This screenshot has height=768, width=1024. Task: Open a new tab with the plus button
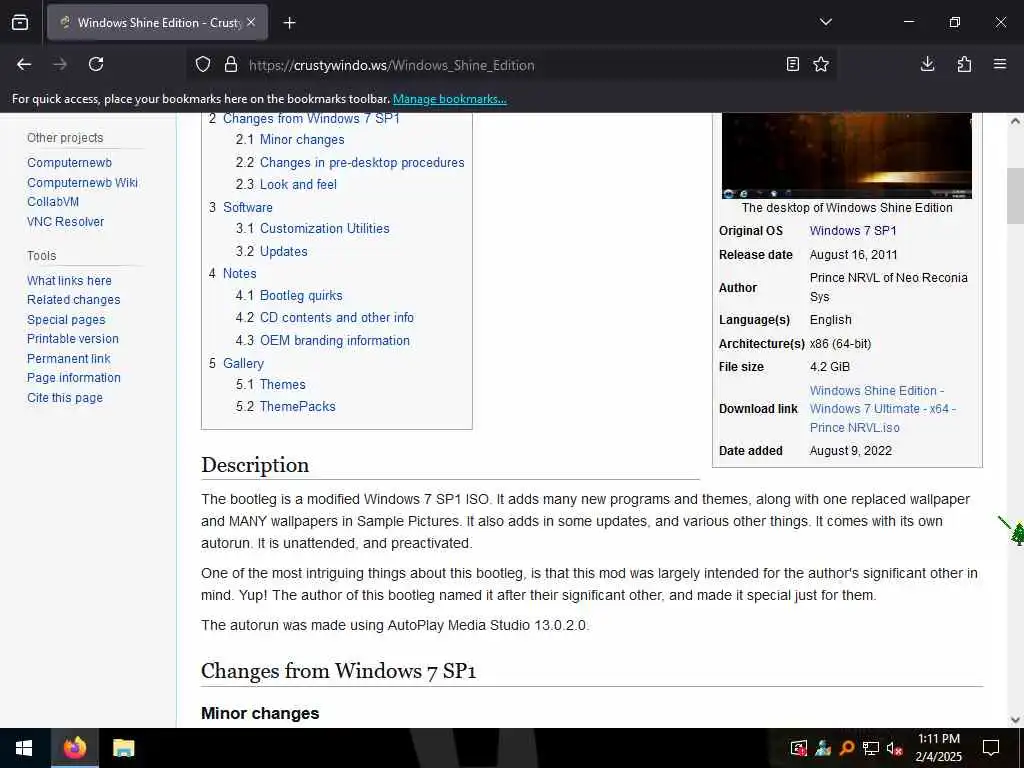[289, 23]
